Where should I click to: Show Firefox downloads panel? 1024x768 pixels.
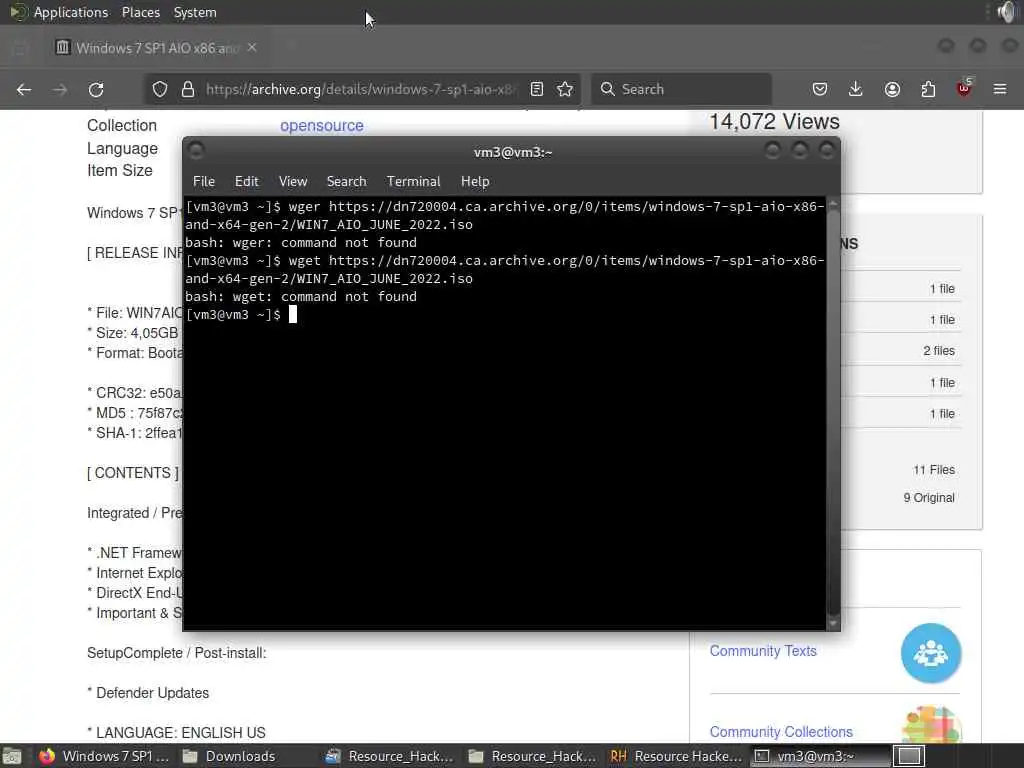[856, 89]
